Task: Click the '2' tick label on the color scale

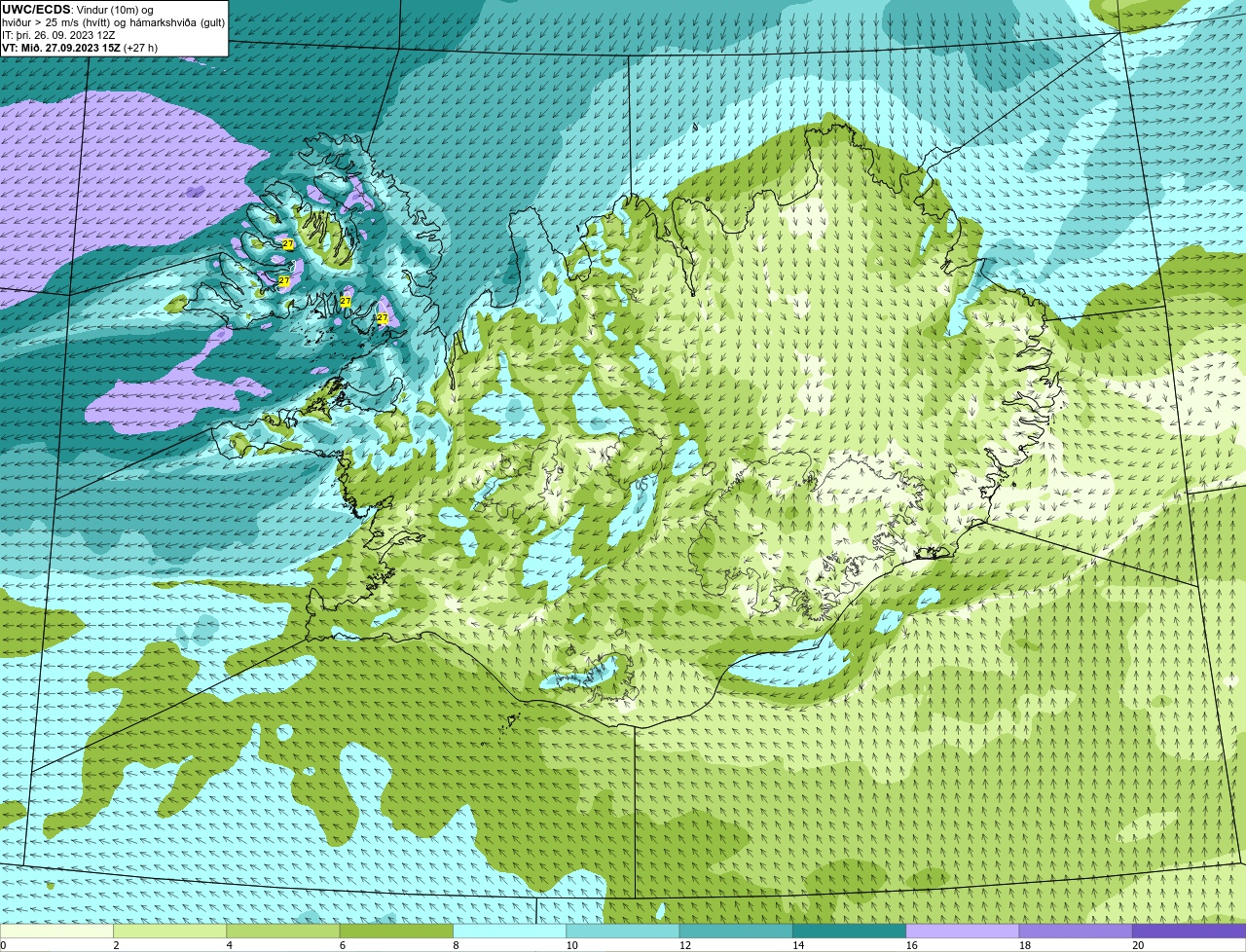Action: 116,945
